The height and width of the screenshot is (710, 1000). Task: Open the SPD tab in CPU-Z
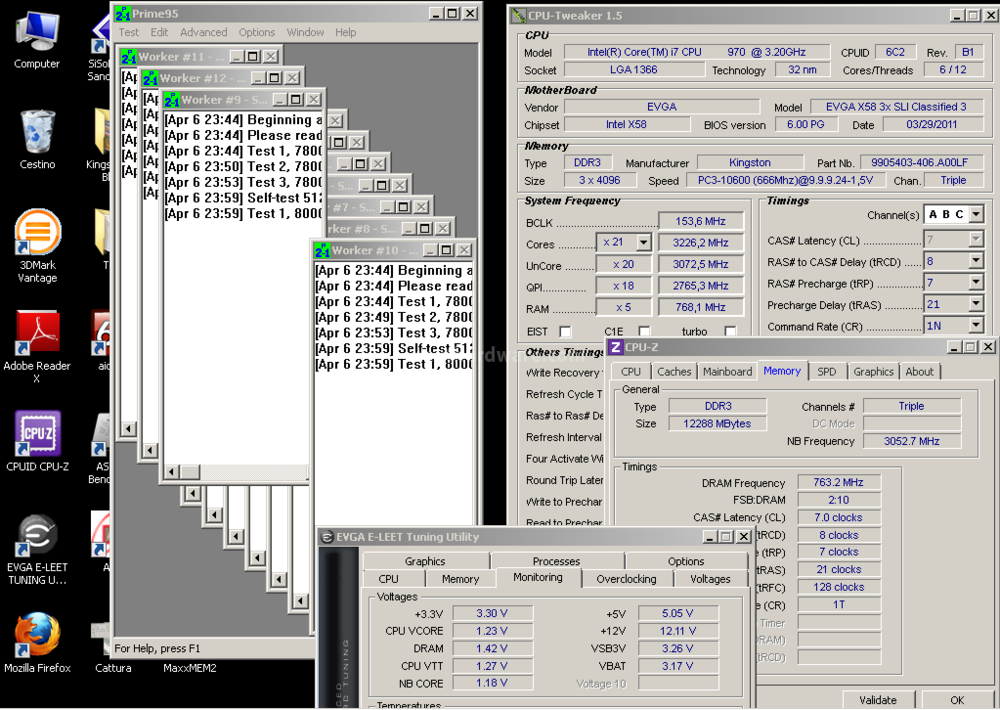point(827,372)
